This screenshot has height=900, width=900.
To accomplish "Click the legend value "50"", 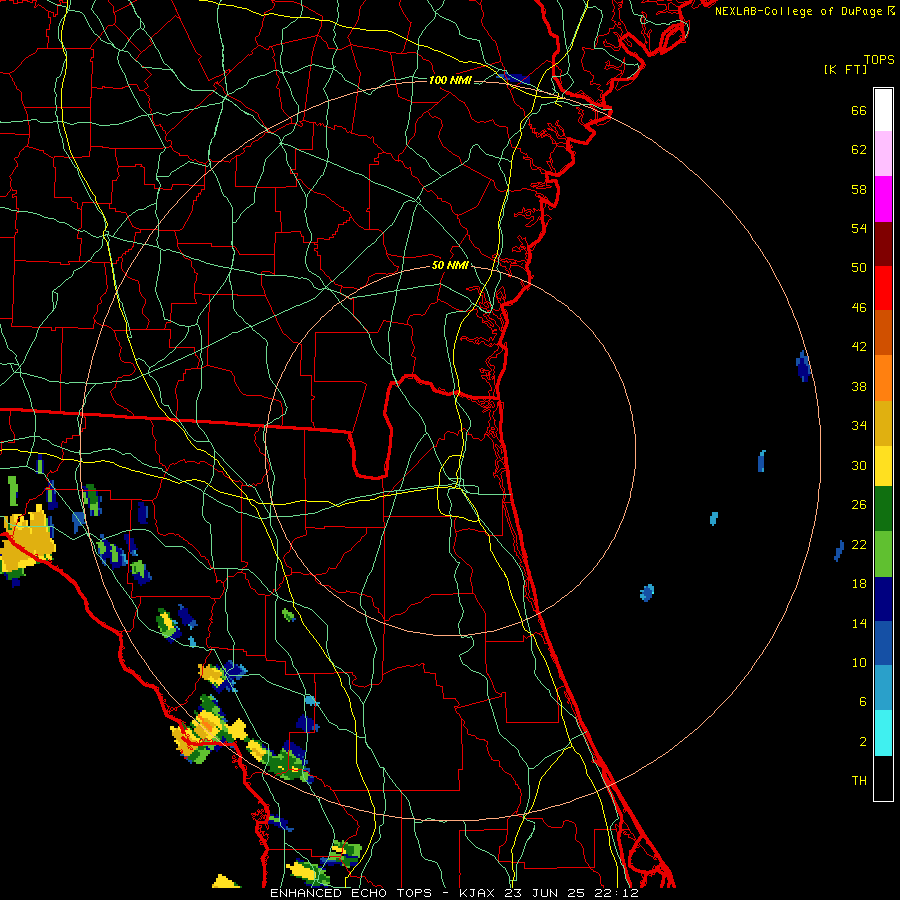I will click(859, 268).
